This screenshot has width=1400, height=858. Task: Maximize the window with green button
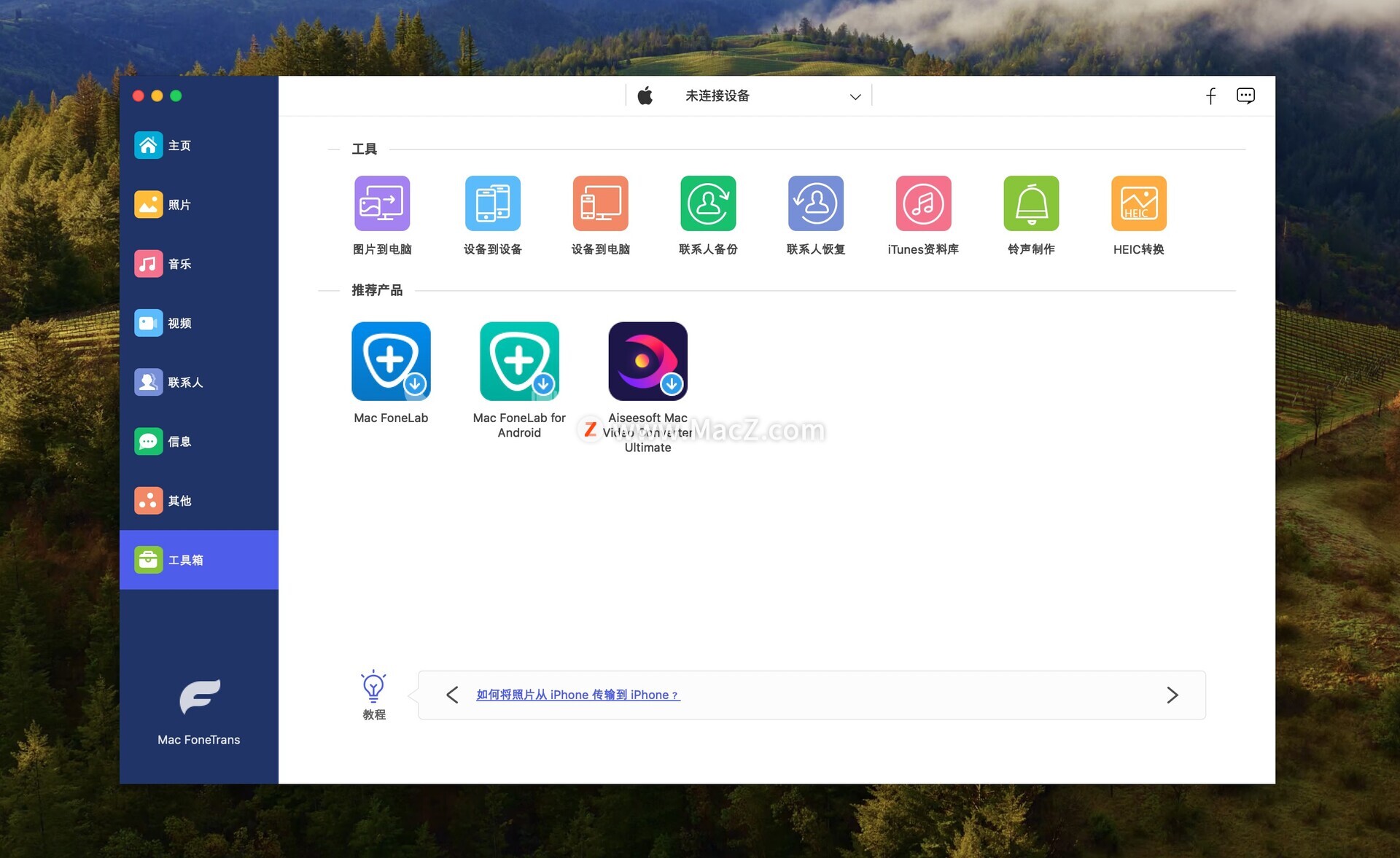point(176,95)
